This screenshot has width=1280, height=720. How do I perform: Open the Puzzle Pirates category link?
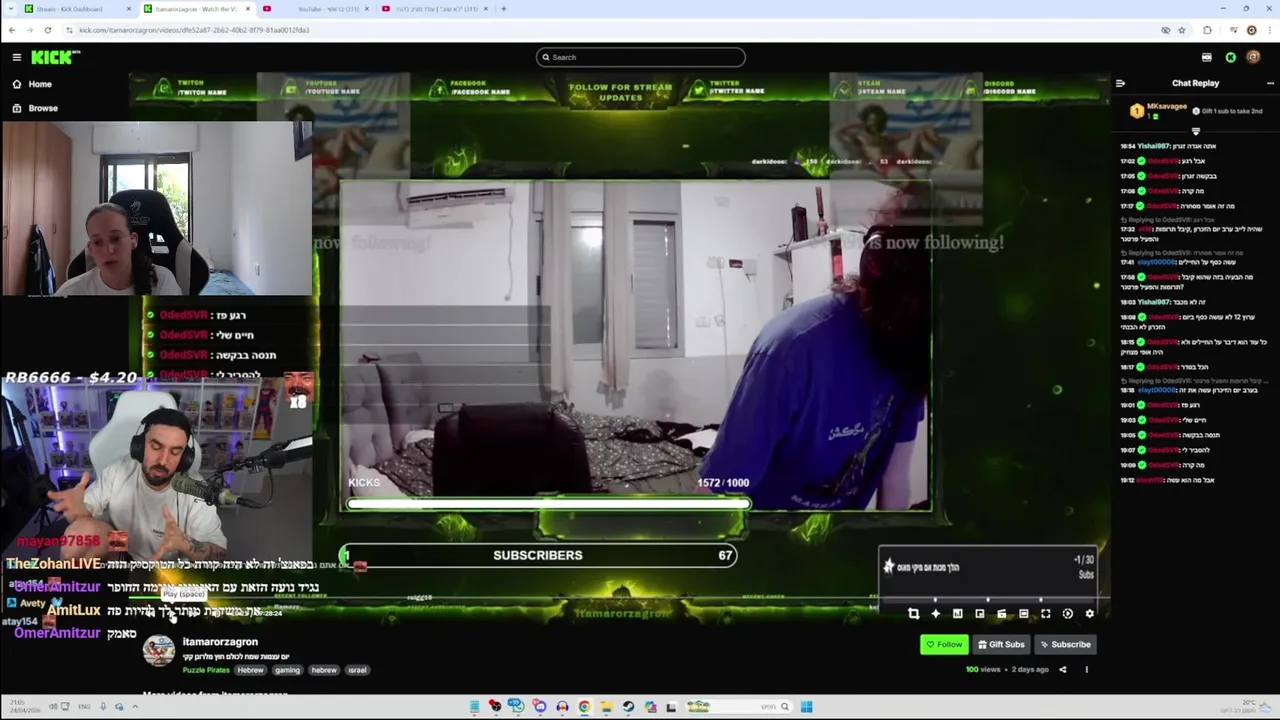click(x=207, y=670)
